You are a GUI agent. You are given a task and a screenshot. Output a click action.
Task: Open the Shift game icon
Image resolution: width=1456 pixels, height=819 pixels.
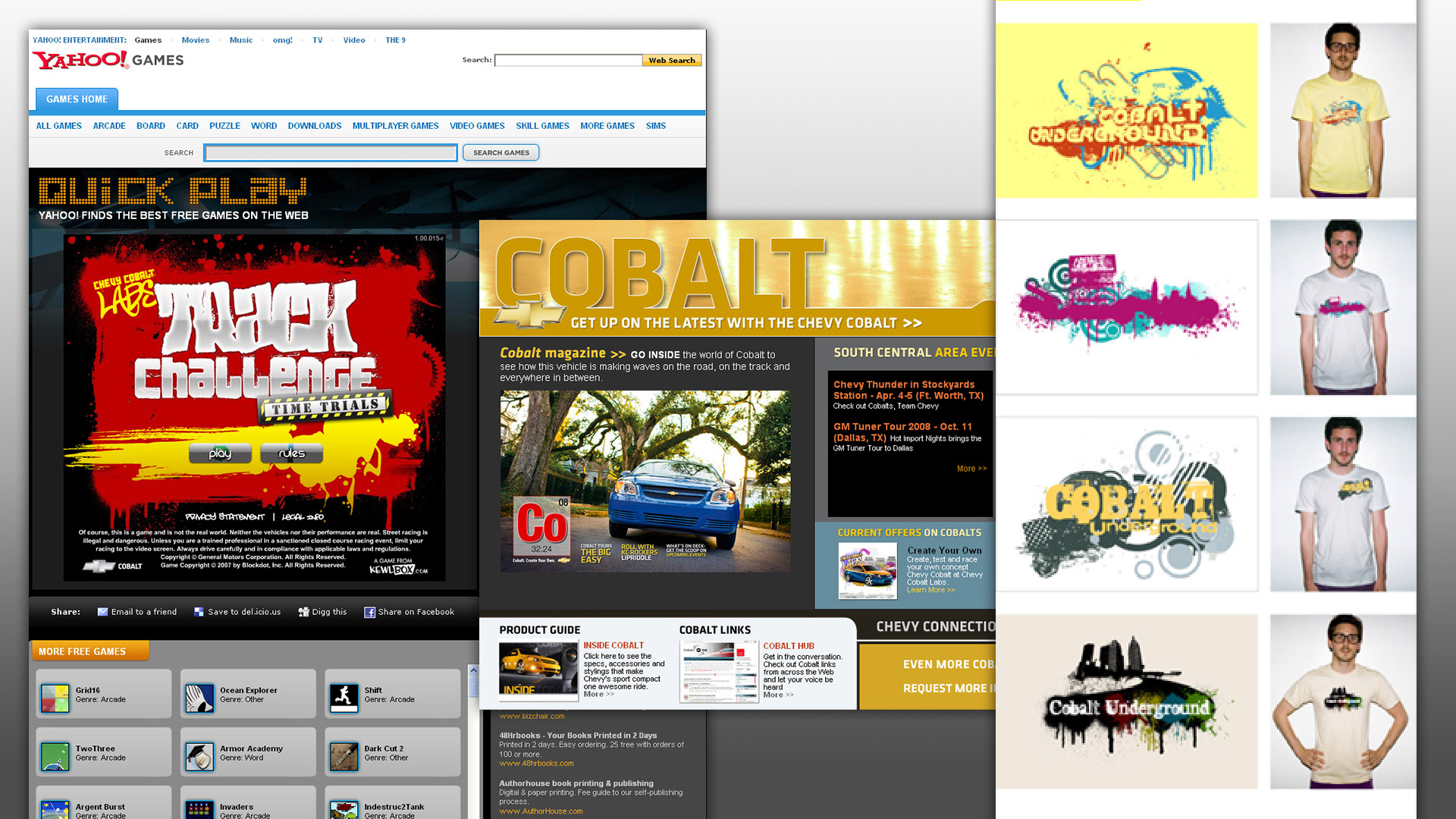pyautogui.click(x=344, y=698)
